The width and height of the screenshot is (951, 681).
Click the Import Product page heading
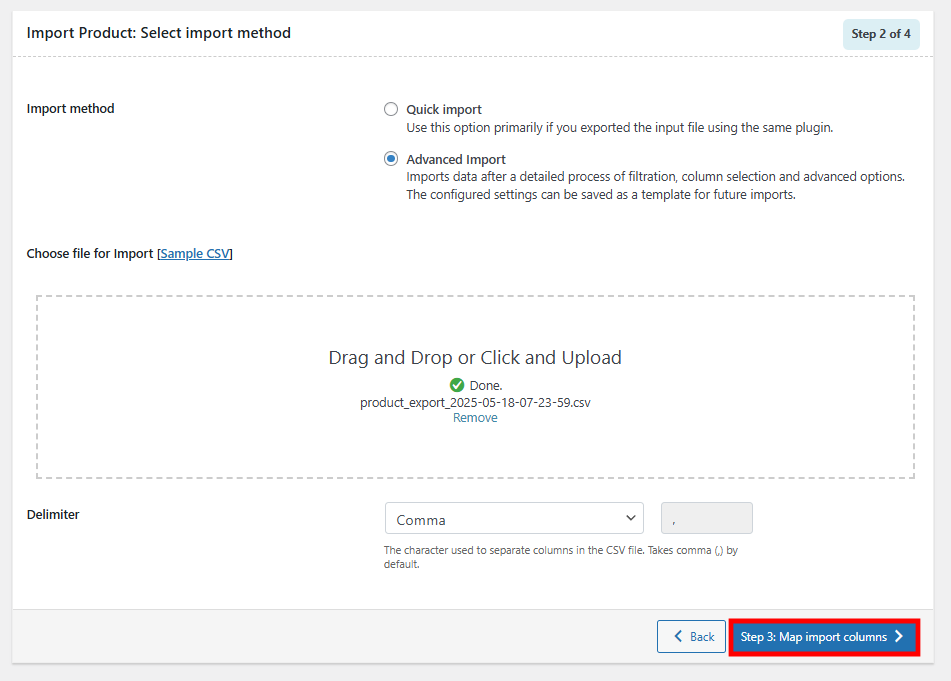tap(159, 33)
